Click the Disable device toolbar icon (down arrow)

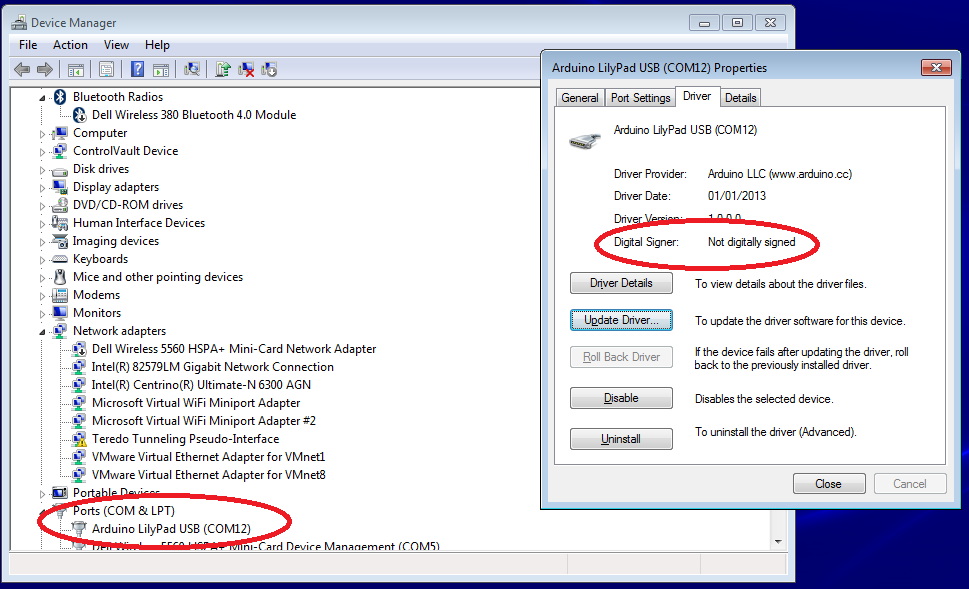coord(269,69)
